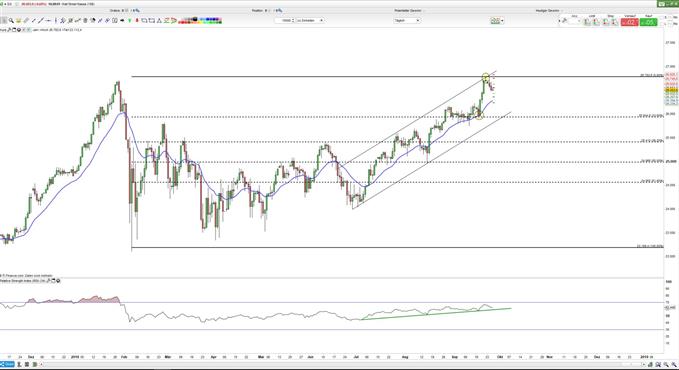The height and width of the screenshot is (370, 679).
Task: Click the round icon next to the RSI label
Action: (x=58, y=281)
